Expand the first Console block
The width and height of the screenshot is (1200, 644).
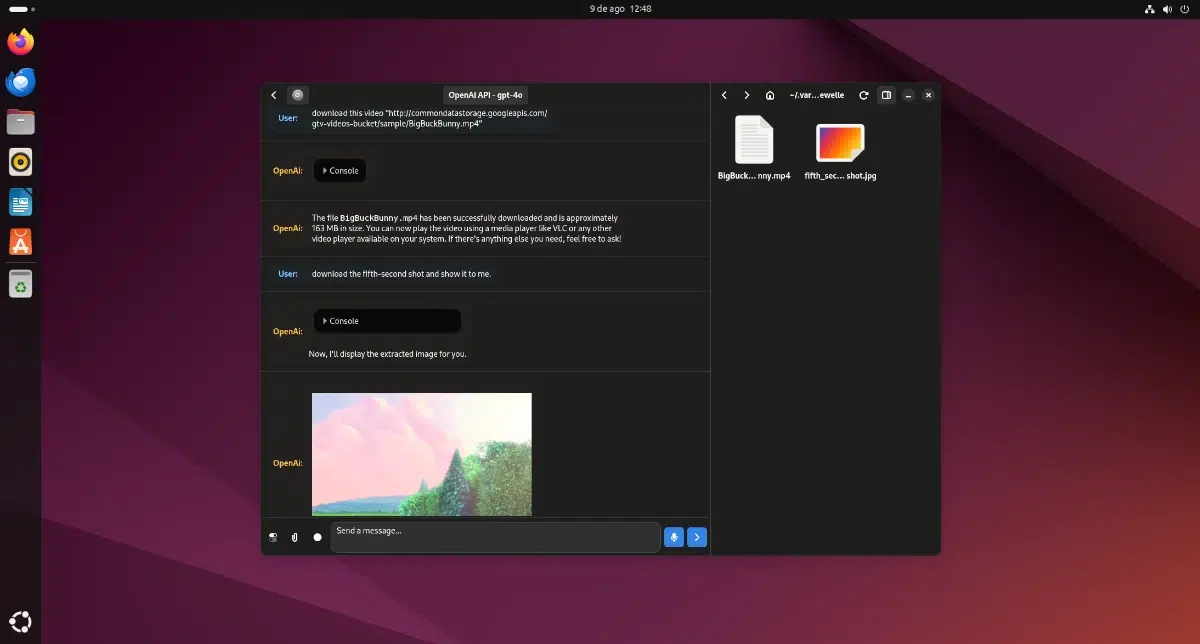(340, 171)
